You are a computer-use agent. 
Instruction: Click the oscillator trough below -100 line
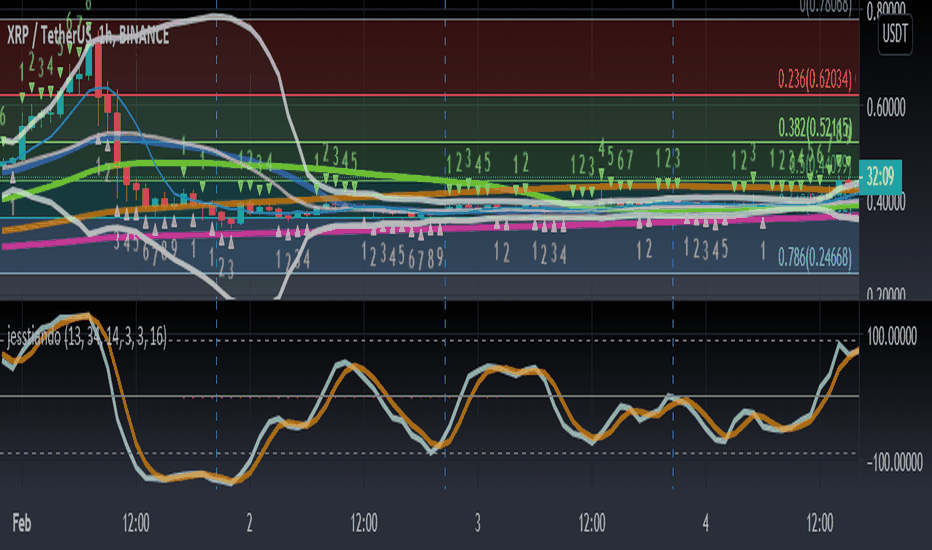coord(231,483)
